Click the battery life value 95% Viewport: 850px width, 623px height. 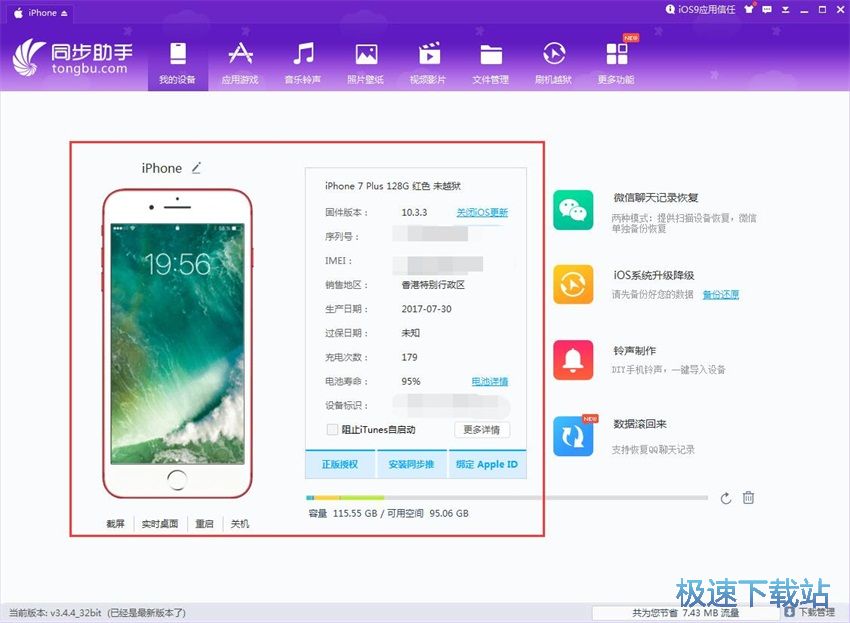coord(411,382)
